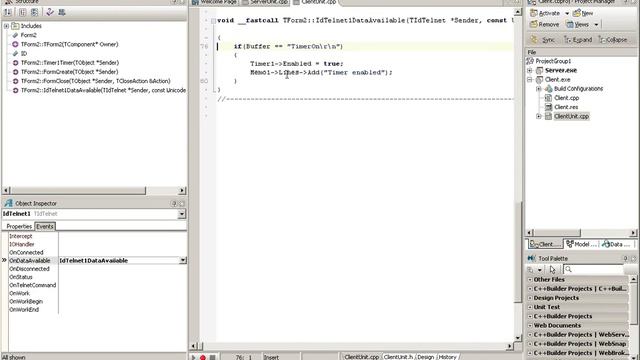Click the Remove button in Project Manager

coord(544,24)
